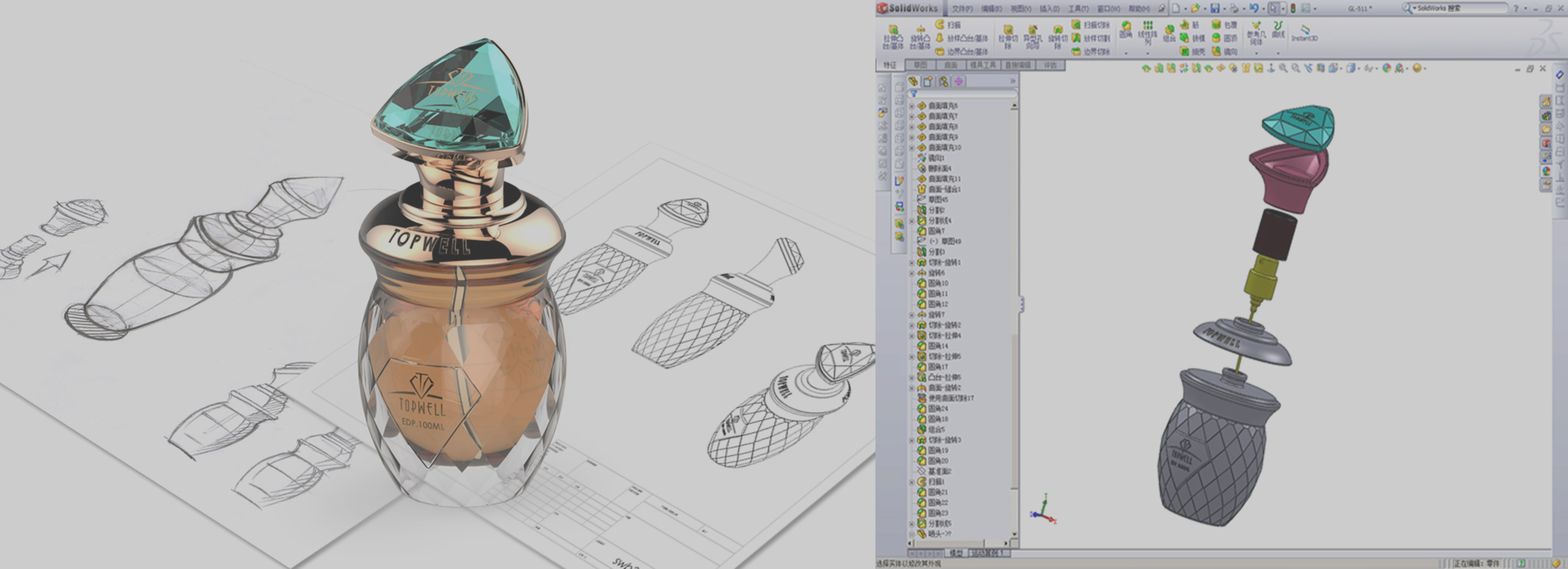Select the 边界切除 boundary cut tool
The width and height of the screenshot is (1568, 569).
(x=1090, y=52)
